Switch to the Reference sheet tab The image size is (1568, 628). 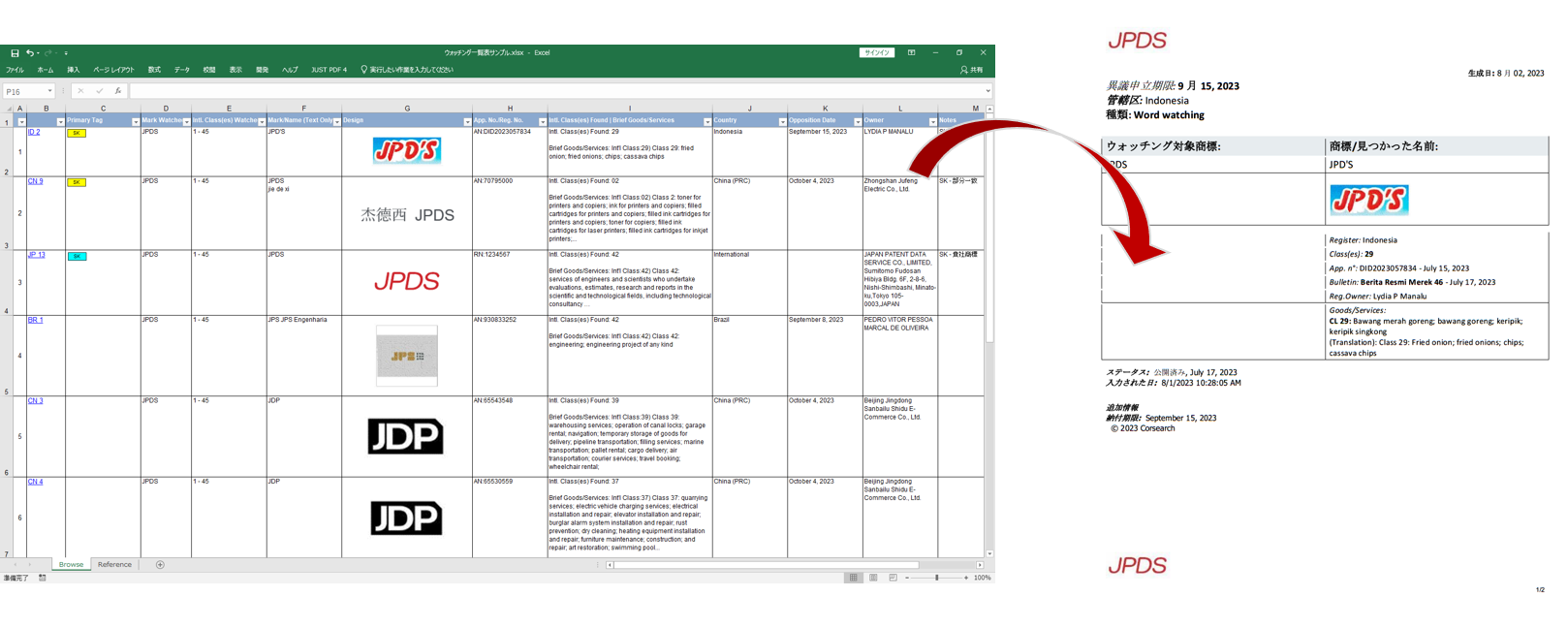click(x=114, y=565)
